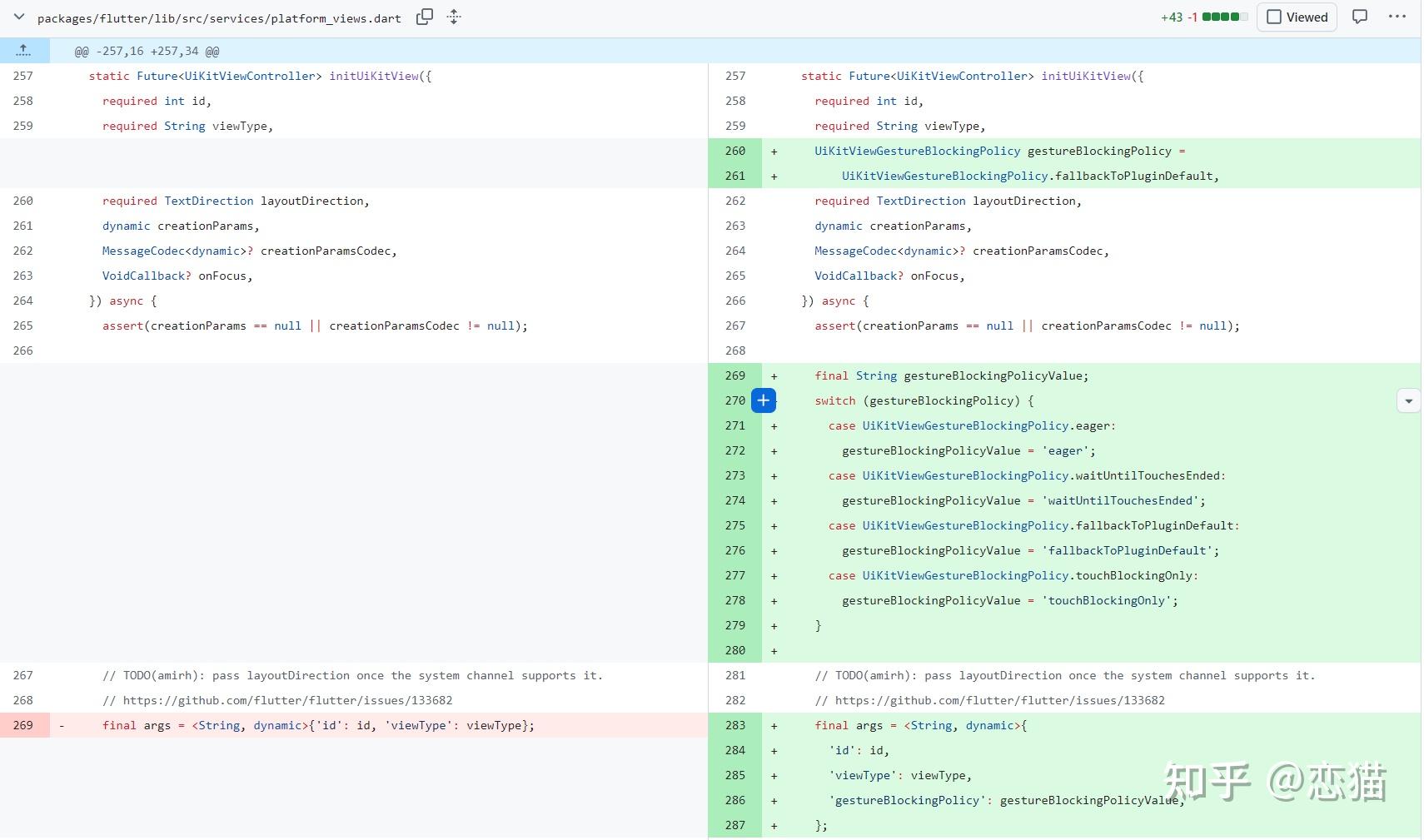The image size is (1424, 840).
Task: Select right line number 287
Action: [x=735, y=825]
